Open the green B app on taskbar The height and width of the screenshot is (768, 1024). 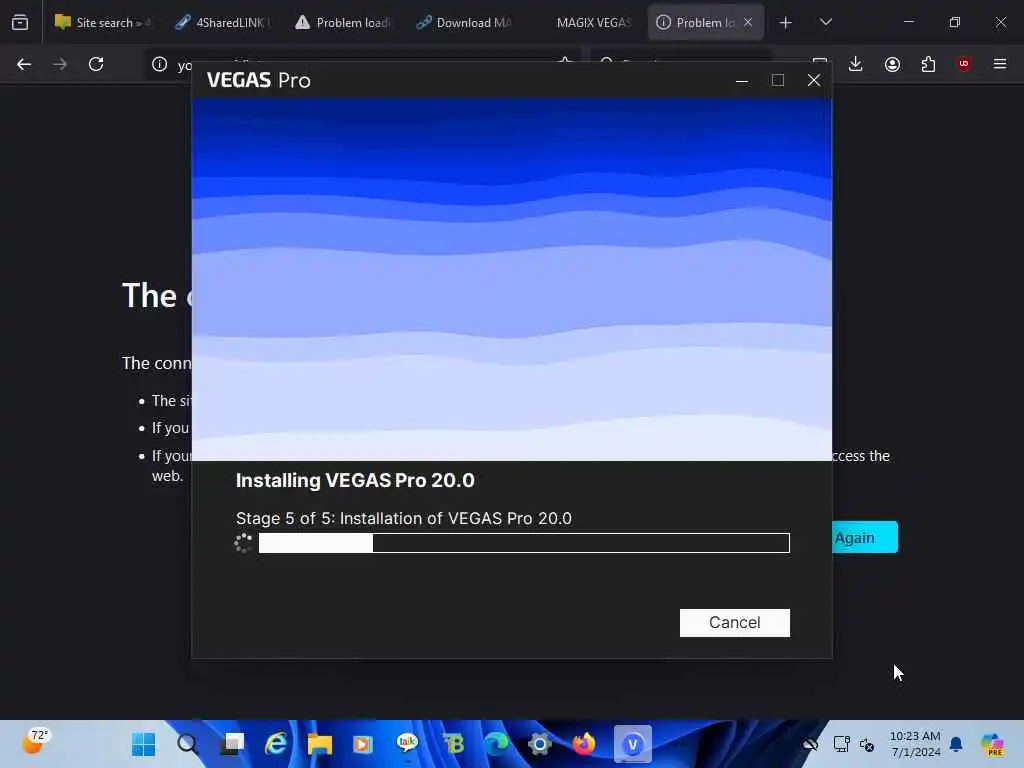(453, 744)
